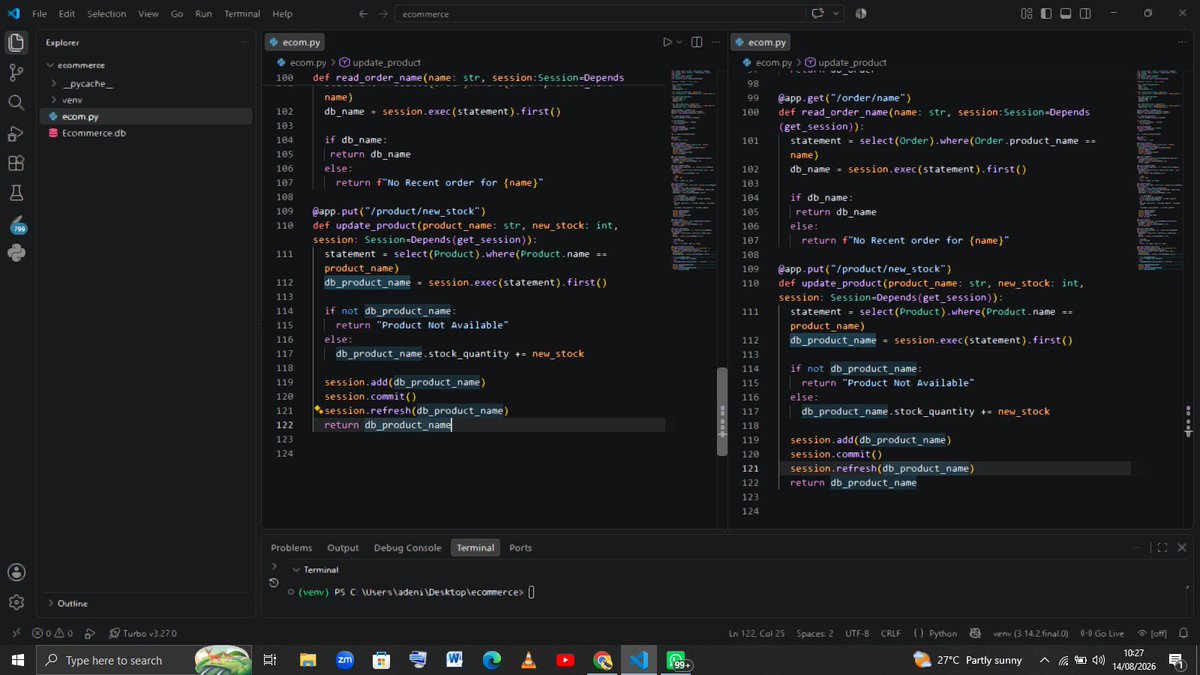
Task: Show errors and warnings count
Action: tap(52, 633)
